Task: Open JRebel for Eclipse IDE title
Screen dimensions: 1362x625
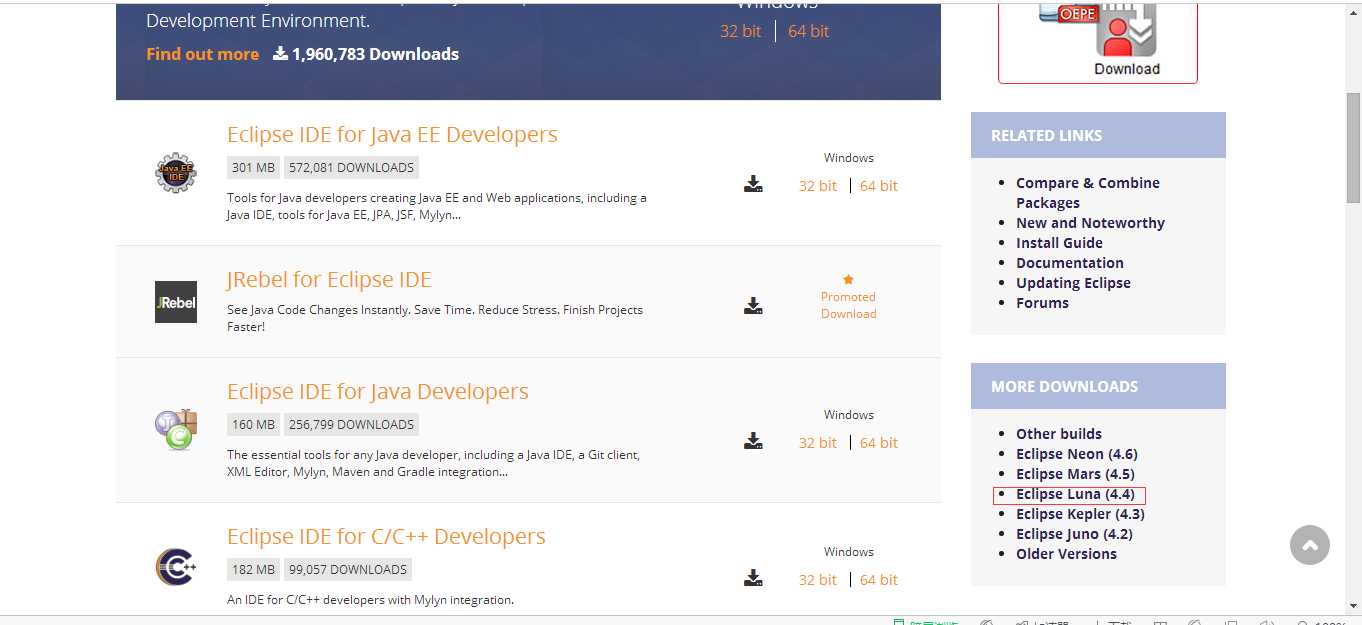Action: 329,279
